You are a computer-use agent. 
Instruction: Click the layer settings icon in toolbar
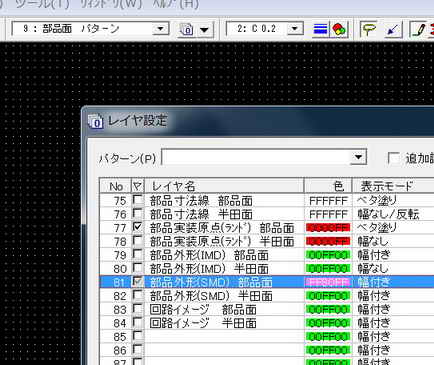coord(186,29)
